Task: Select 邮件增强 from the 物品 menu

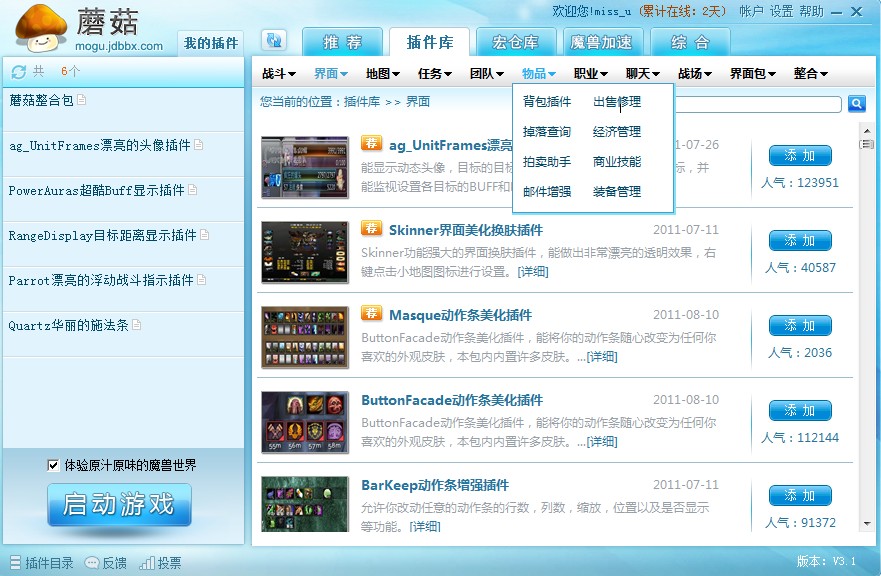Action: 547,192
